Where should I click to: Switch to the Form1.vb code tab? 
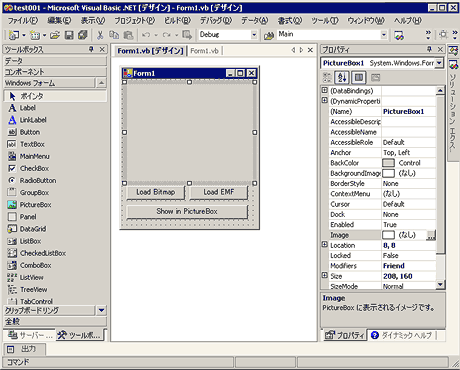click(x=204, y=51)
